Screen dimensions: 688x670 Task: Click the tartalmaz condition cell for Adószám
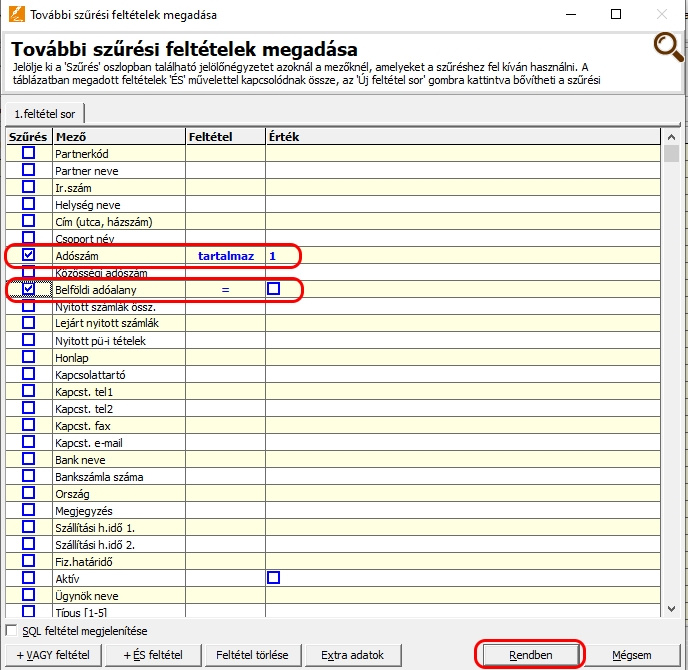coord(225,256)
